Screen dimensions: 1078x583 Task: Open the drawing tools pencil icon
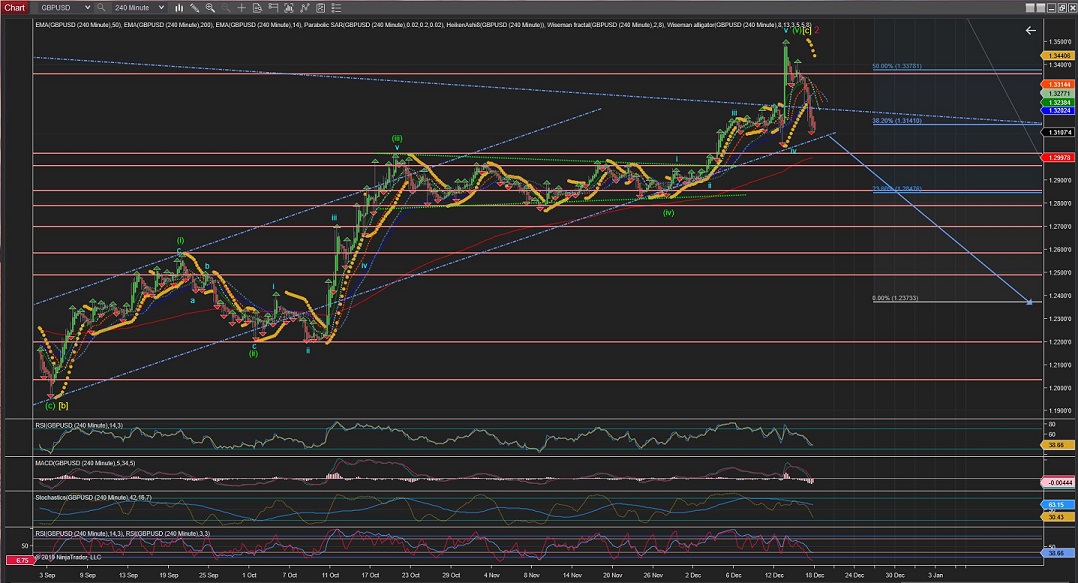tap(195, 8)
